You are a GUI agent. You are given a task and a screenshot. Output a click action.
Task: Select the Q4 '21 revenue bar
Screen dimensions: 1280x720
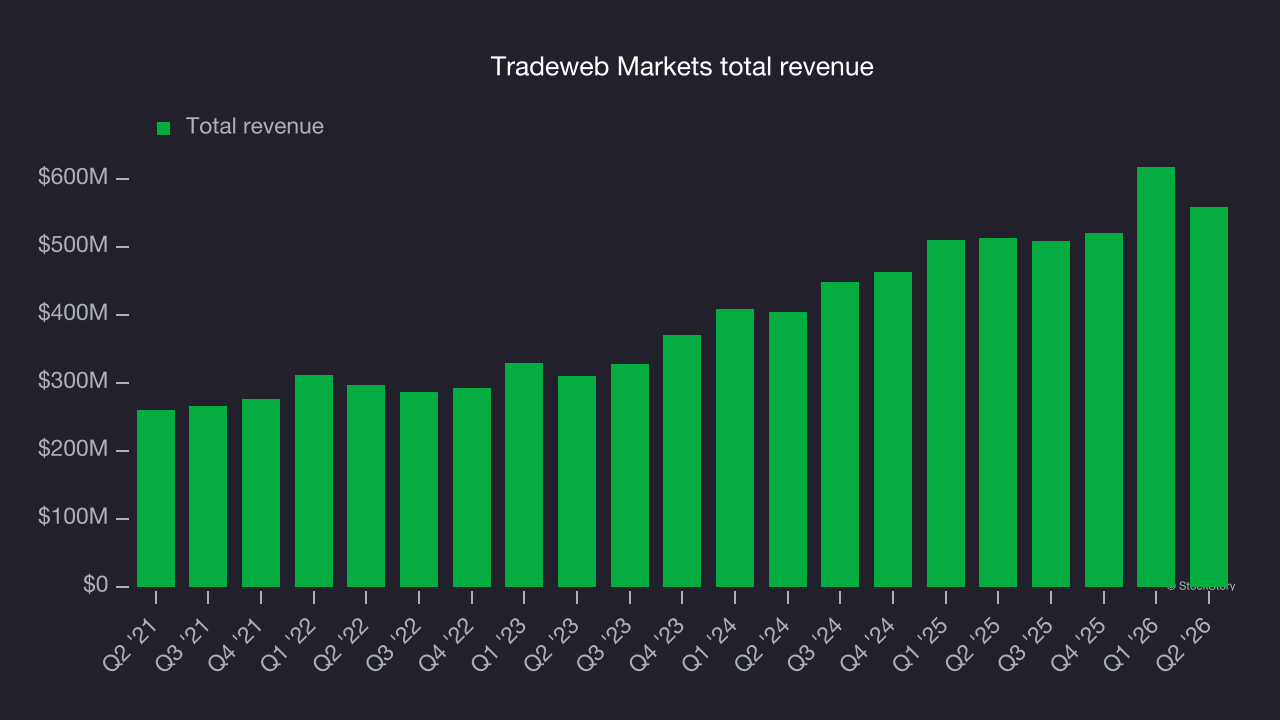(261, 493)
